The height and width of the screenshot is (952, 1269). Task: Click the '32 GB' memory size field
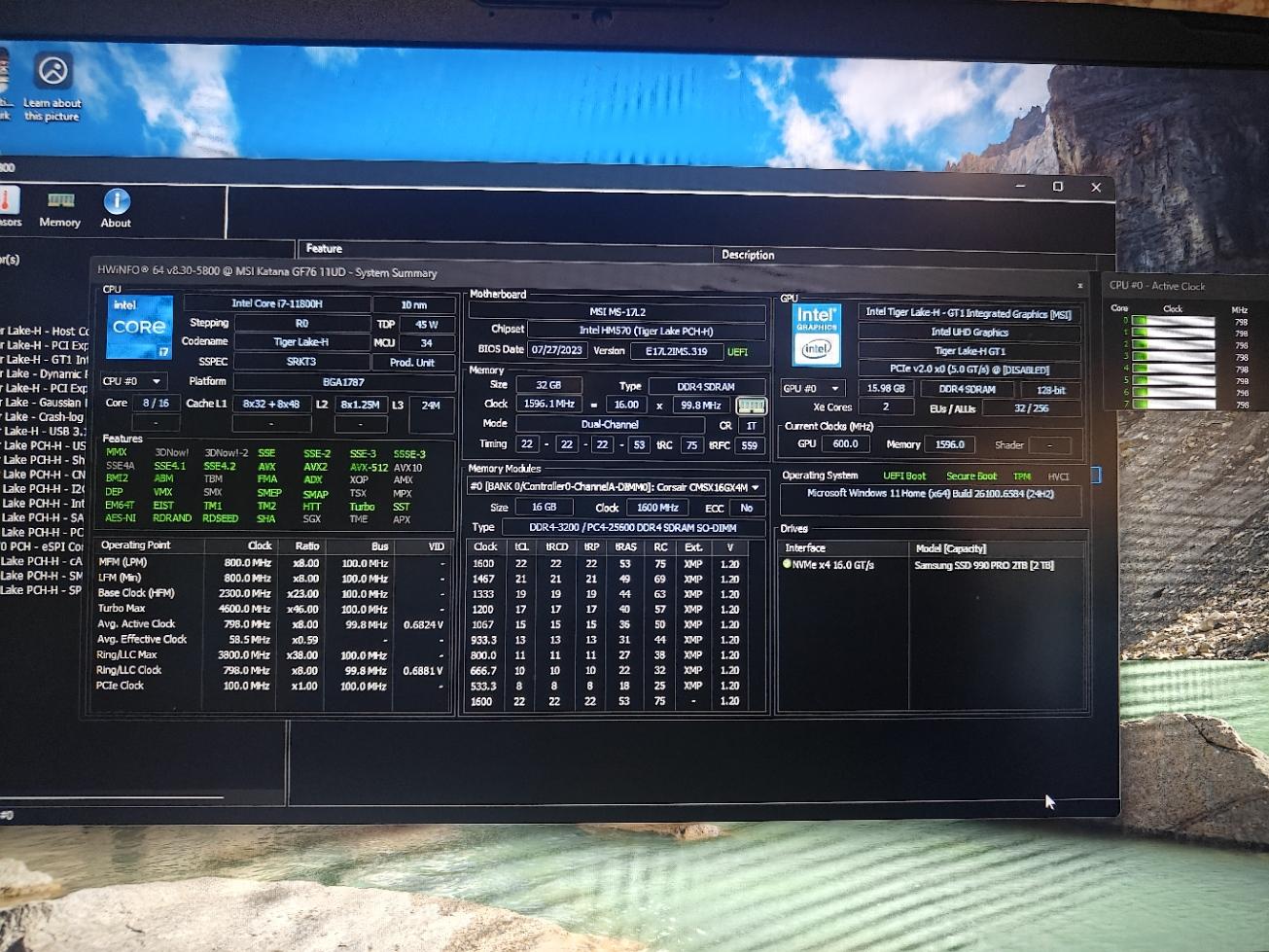click(x=548, y=385)
